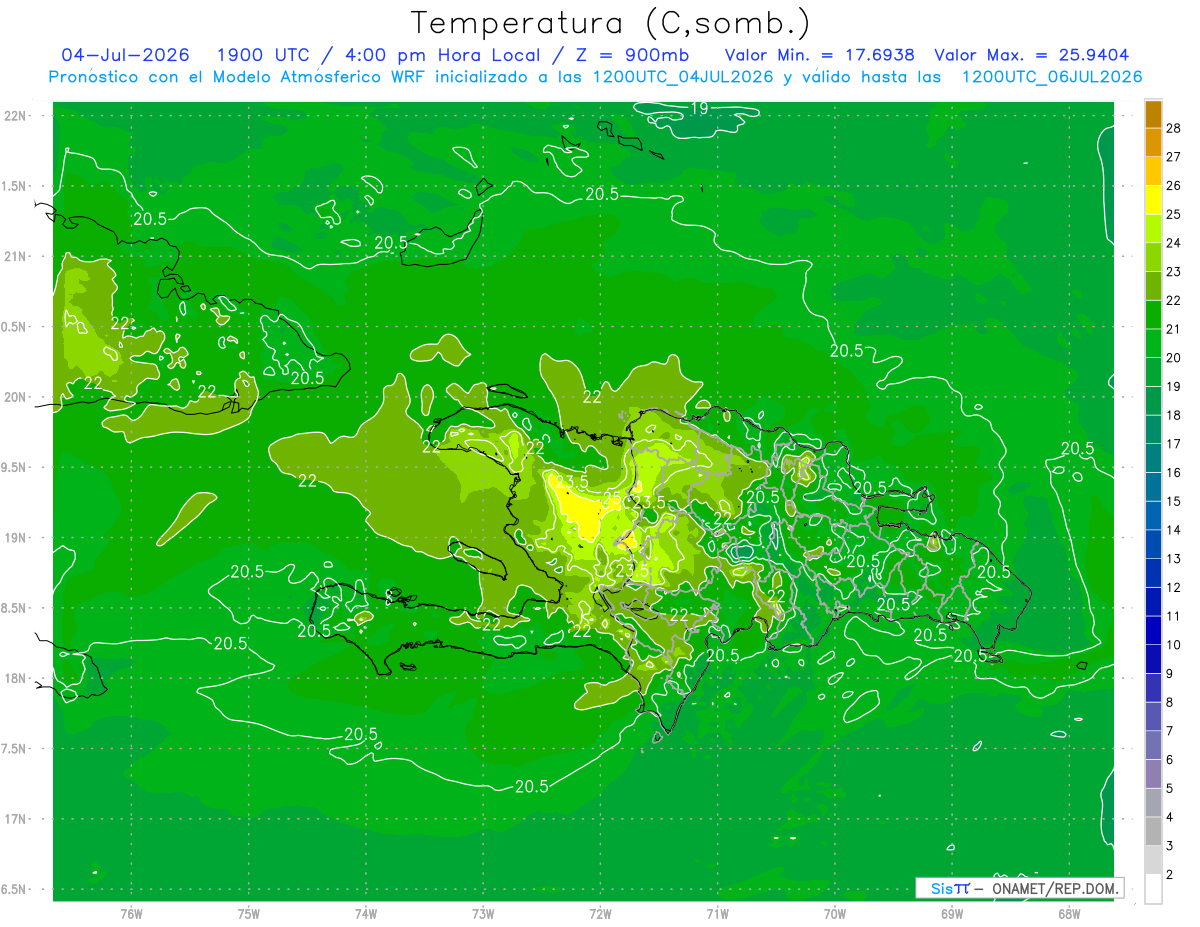The image size is (1200, 927).
Task: Click the 'SisTT – ONAMET/REP.DOM.' credit box
Action: (1020, 888)
